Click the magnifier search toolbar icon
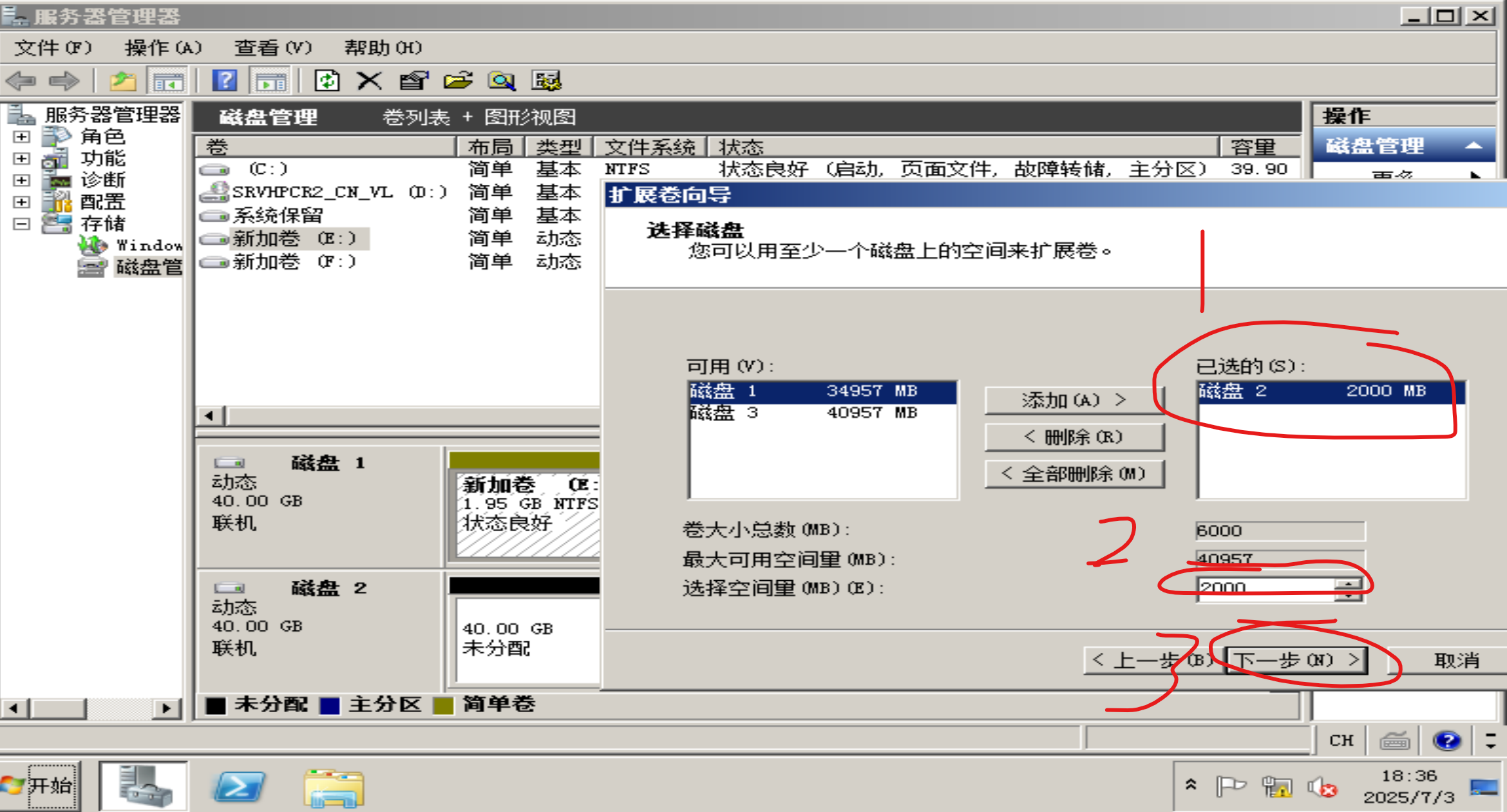 (x=502, y=81)
